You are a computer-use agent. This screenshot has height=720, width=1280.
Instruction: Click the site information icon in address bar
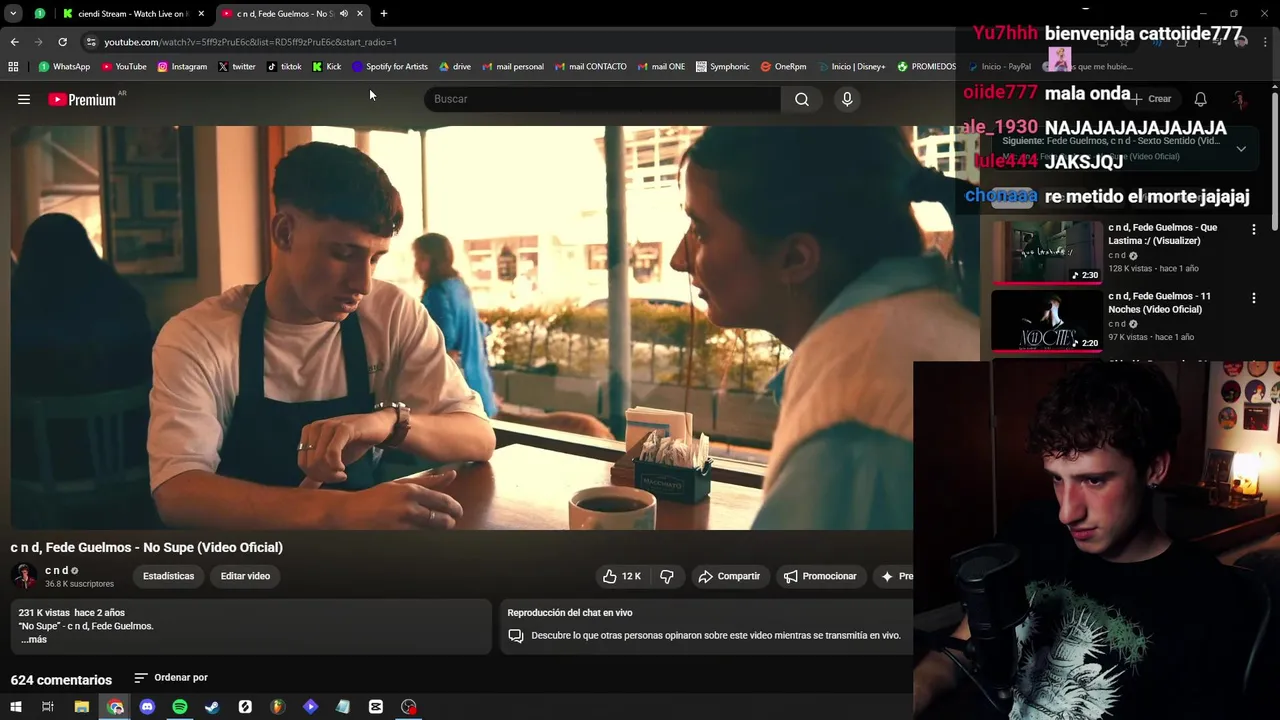91,42
